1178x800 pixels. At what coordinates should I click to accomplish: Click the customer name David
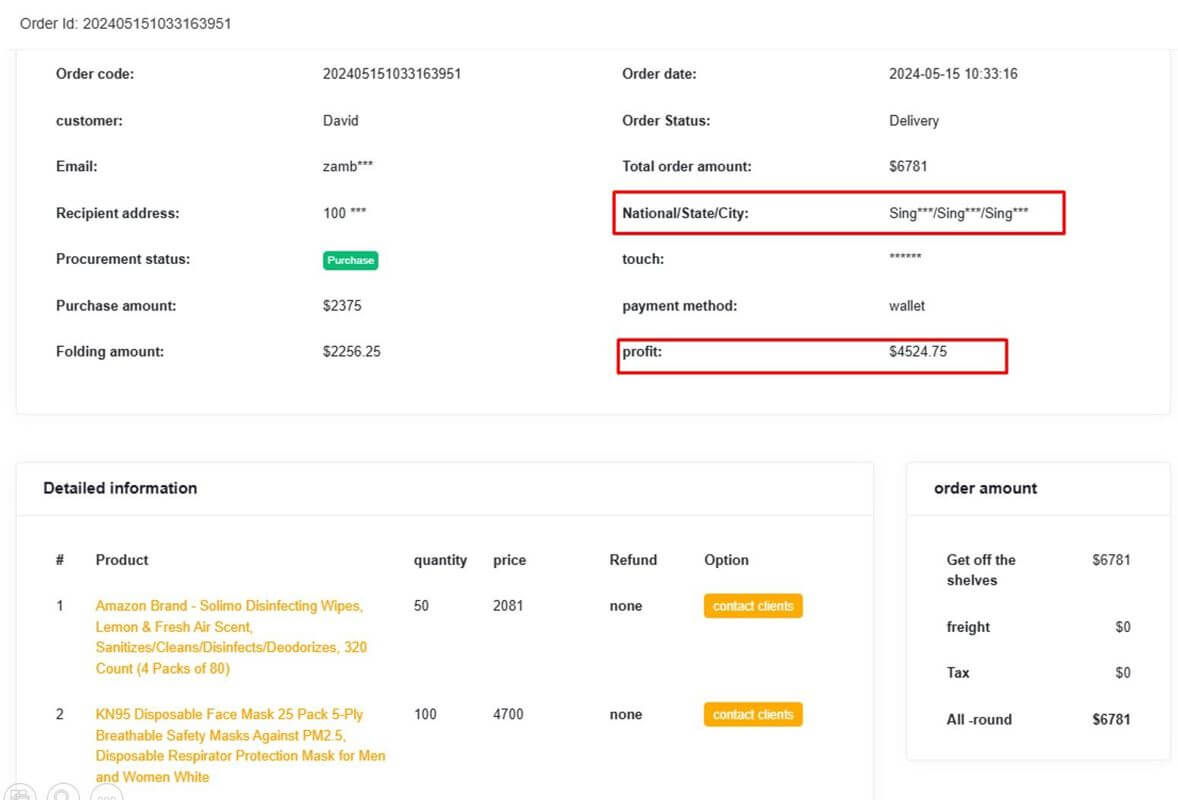pyautogui.click(x=339, y=120)
